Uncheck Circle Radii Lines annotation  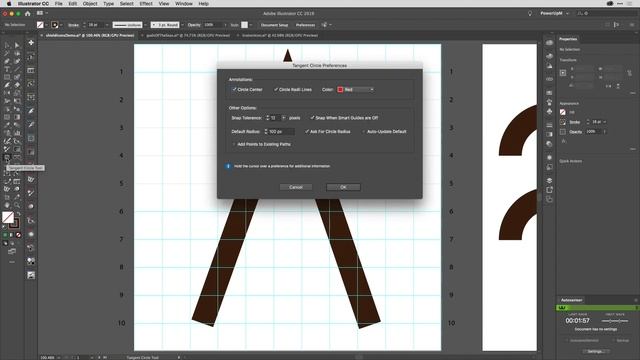pyautogui.click(x=276, y=89)
